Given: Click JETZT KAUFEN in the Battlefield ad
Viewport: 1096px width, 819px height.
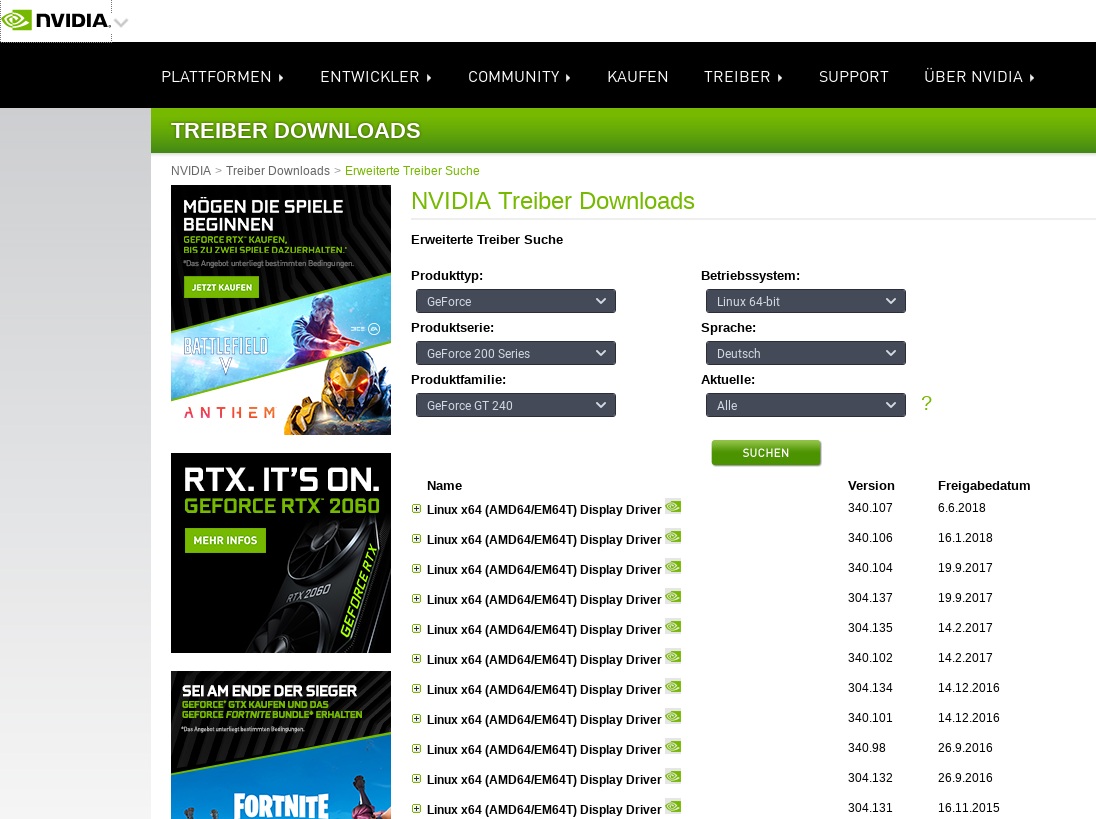Looking at the screenshot, I should point(222,287).
